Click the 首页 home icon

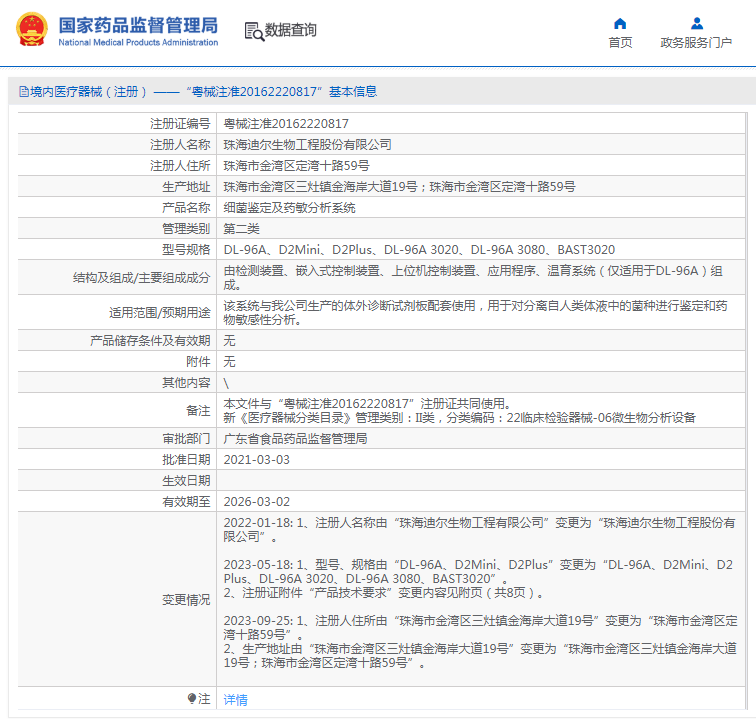(620, 23)
